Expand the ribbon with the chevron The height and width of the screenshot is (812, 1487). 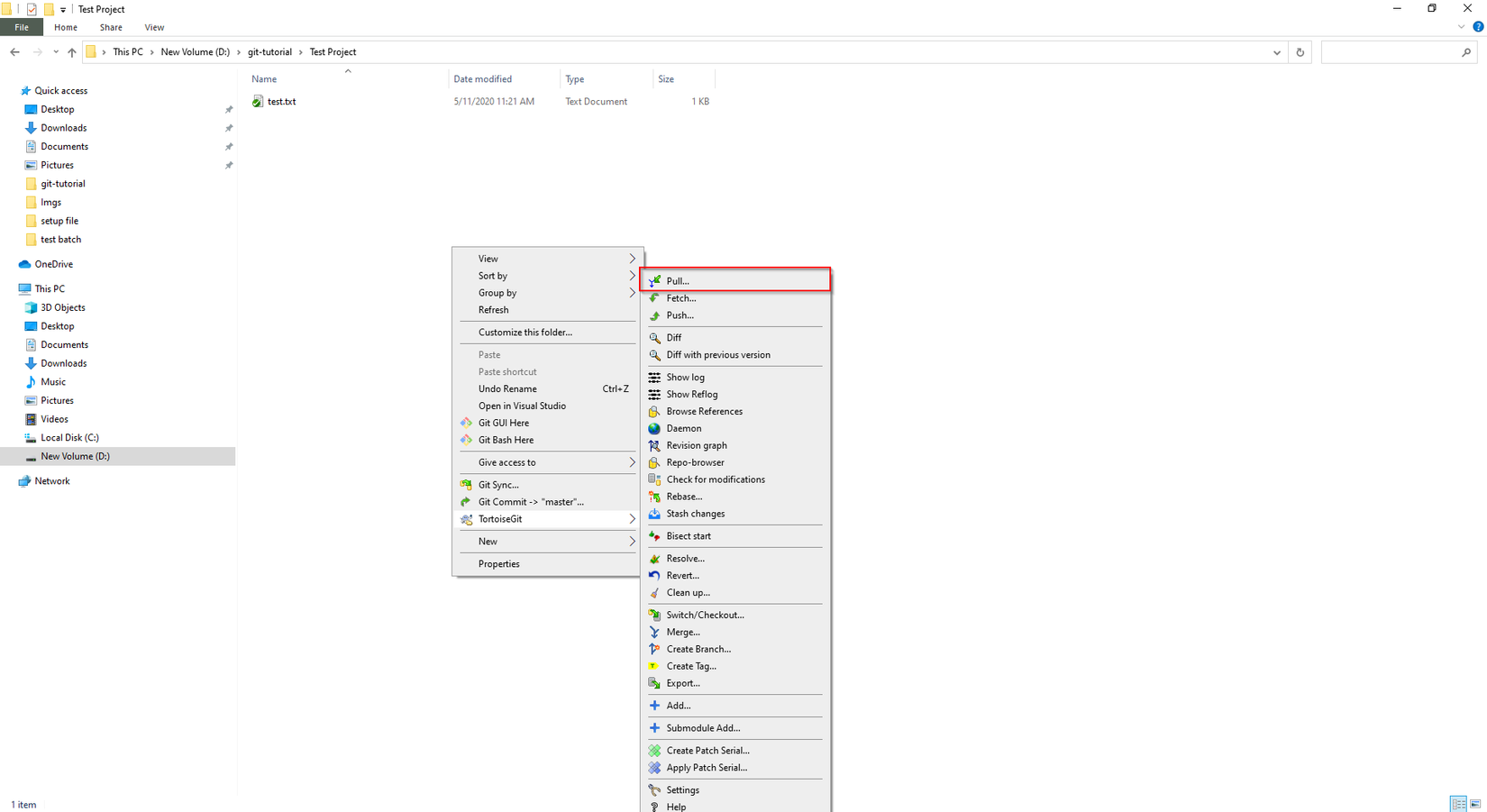[1461, 27]
